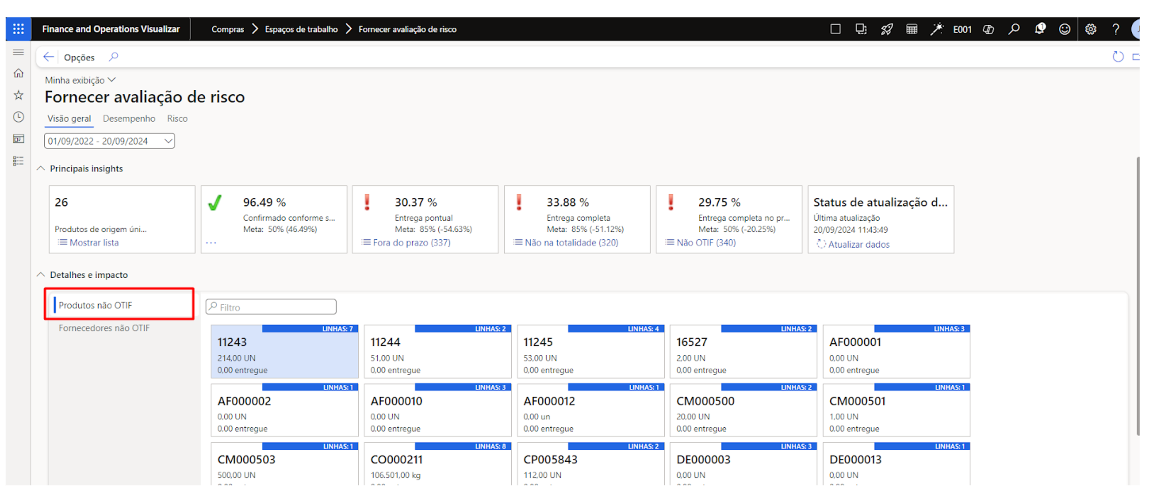Open the date range dropdown
Screen dimensions: 1153x497
click(x=110, y=141)
